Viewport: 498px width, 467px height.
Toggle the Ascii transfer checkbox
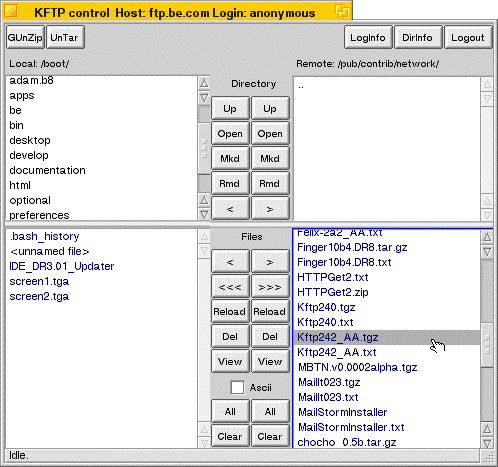pos(237,387)
